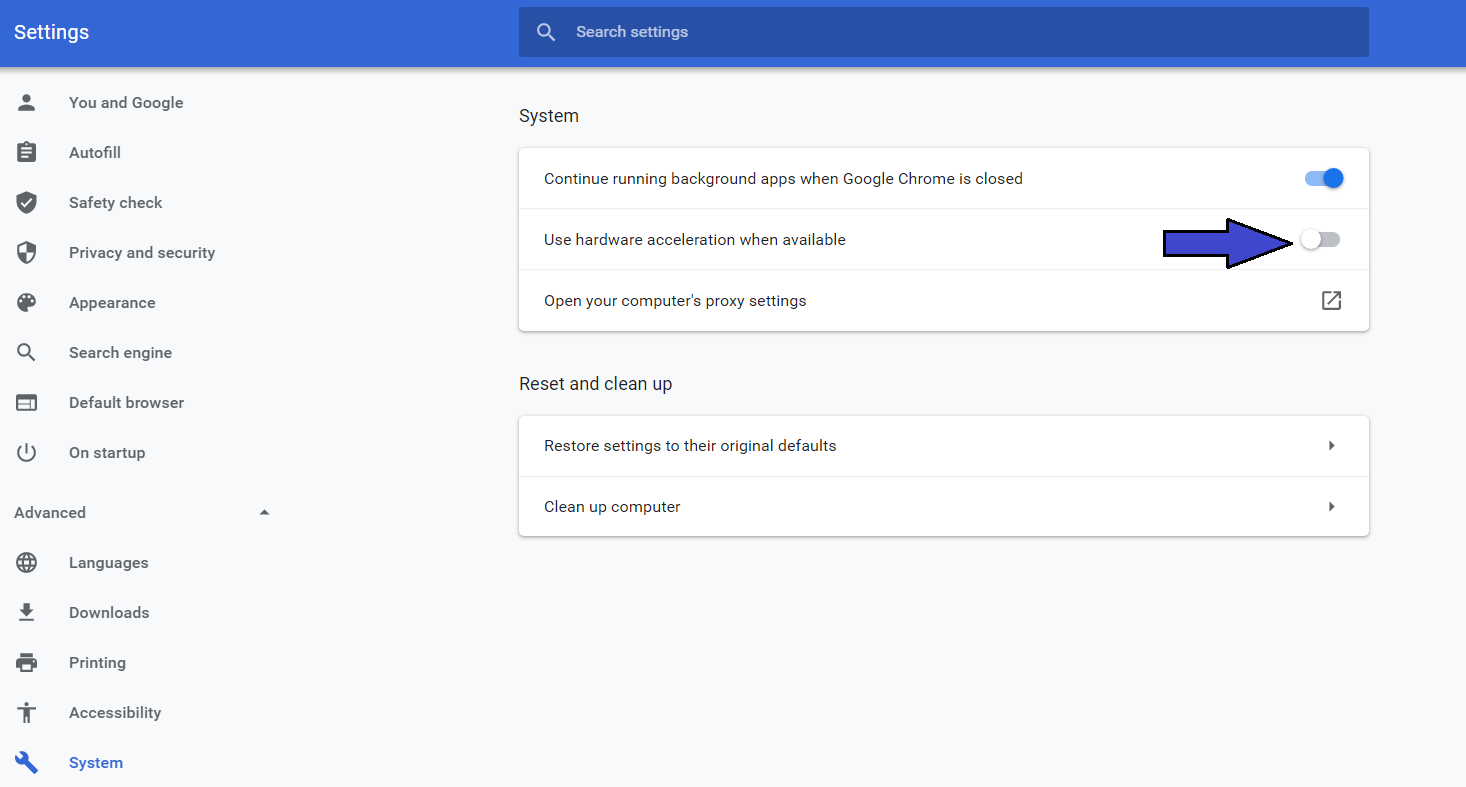The height and width of the screenshot is (787, 1466).
Task: Select System in the sidebar
Action: (x=96, y=762)
